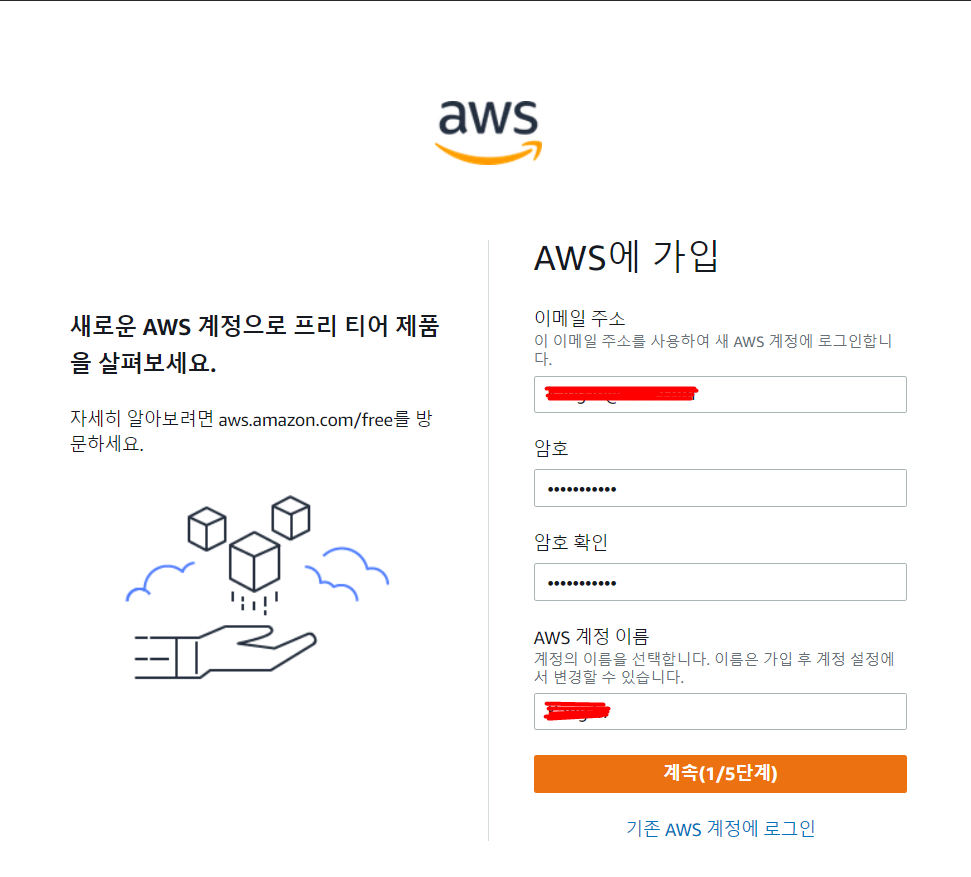Click the free tier headline text
Viewport: 971px width, 877px height.
coord(255,344)
